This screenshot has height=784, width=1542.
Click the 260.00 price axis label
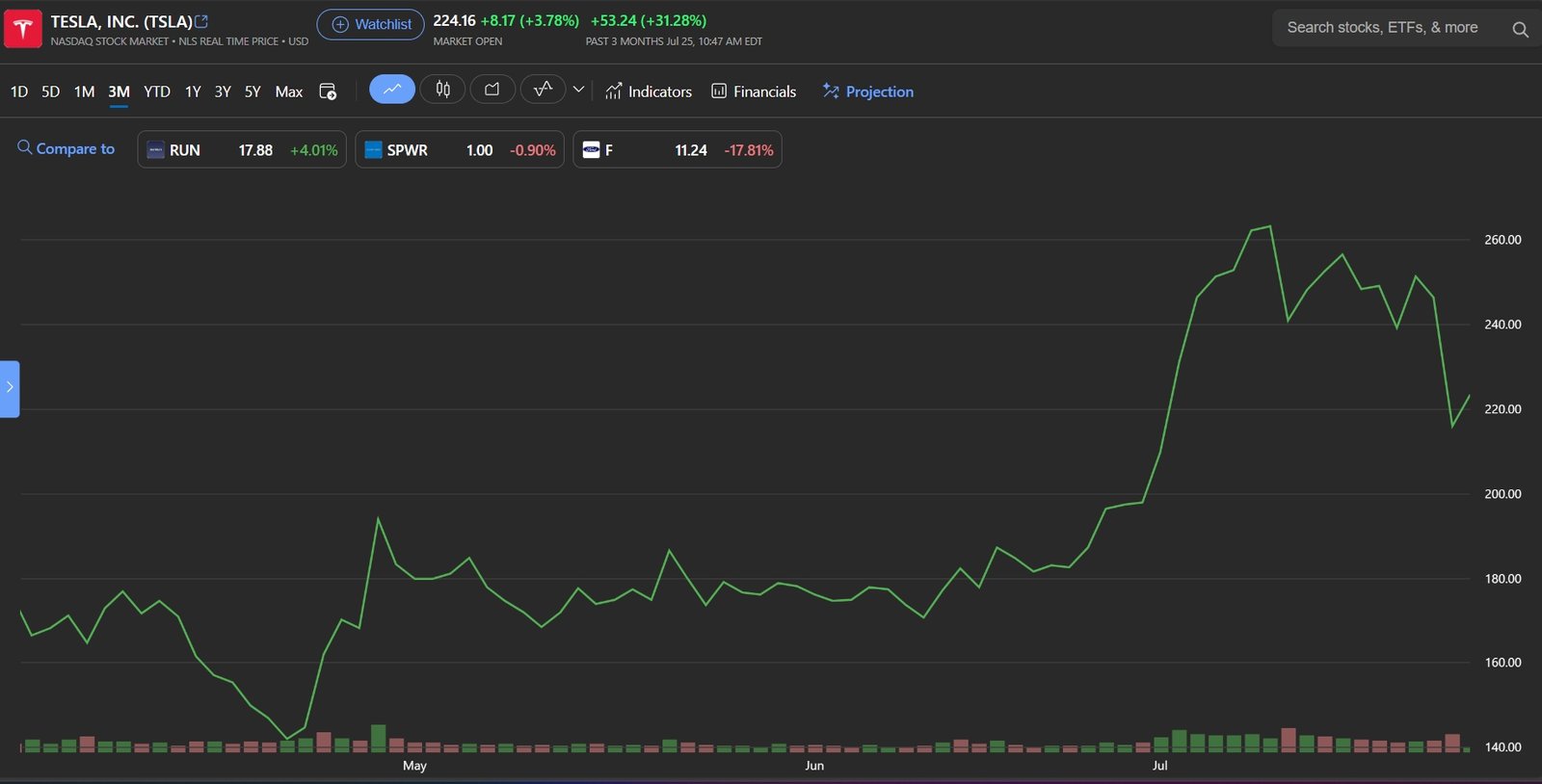pyautogui.click(x=1502, y=240)
